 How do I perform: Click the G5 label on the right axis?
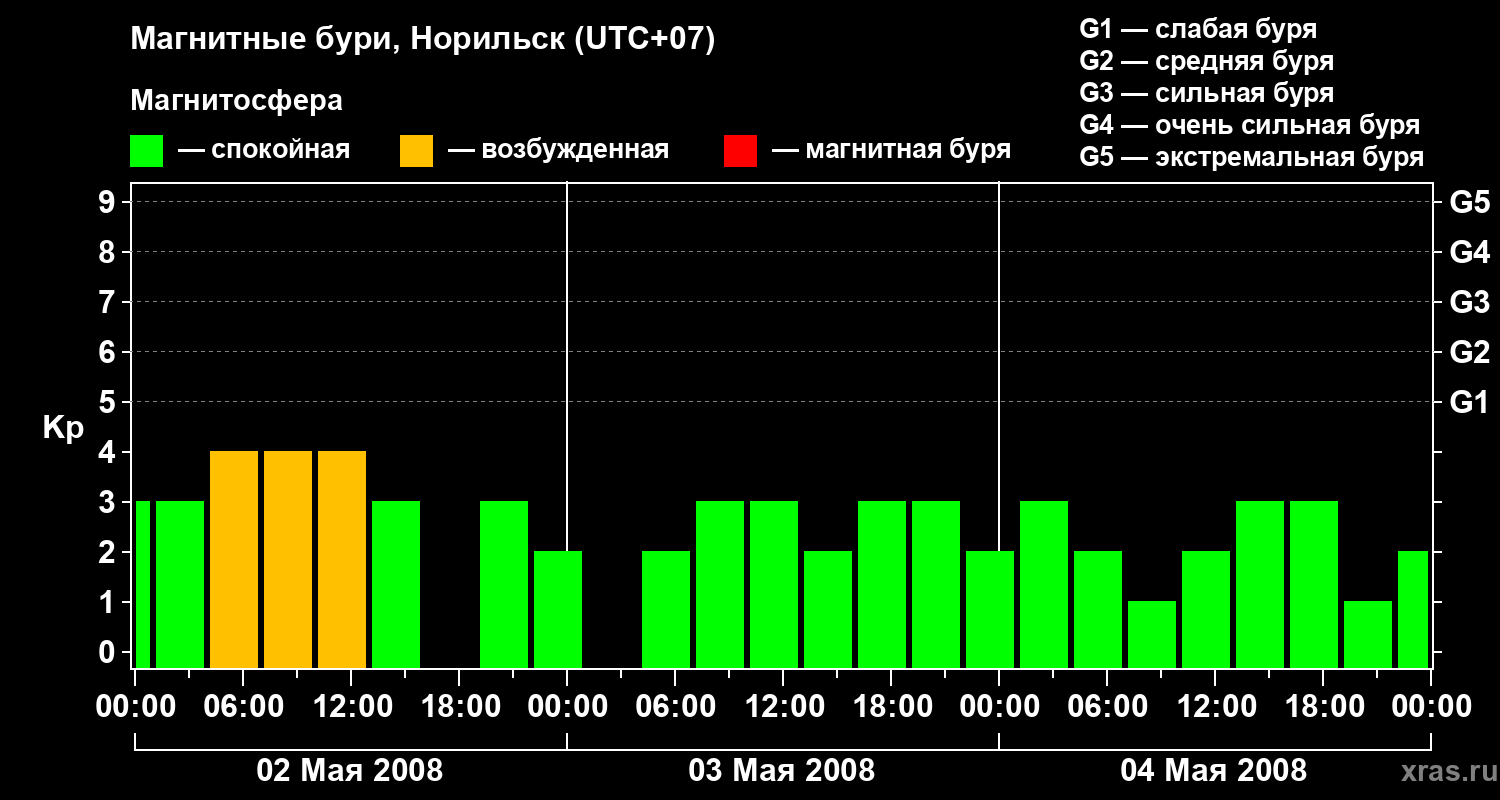(1469, 202)
